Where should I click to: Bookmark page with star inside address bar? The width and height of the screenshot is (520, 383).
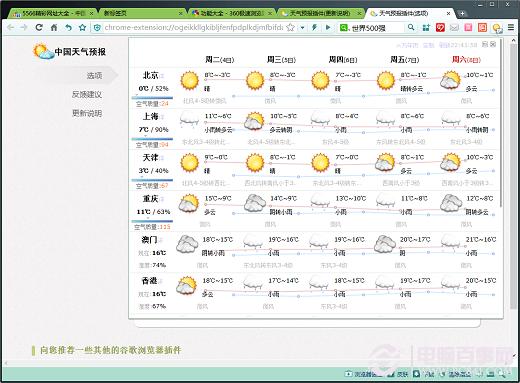click(x=291, y=27)
